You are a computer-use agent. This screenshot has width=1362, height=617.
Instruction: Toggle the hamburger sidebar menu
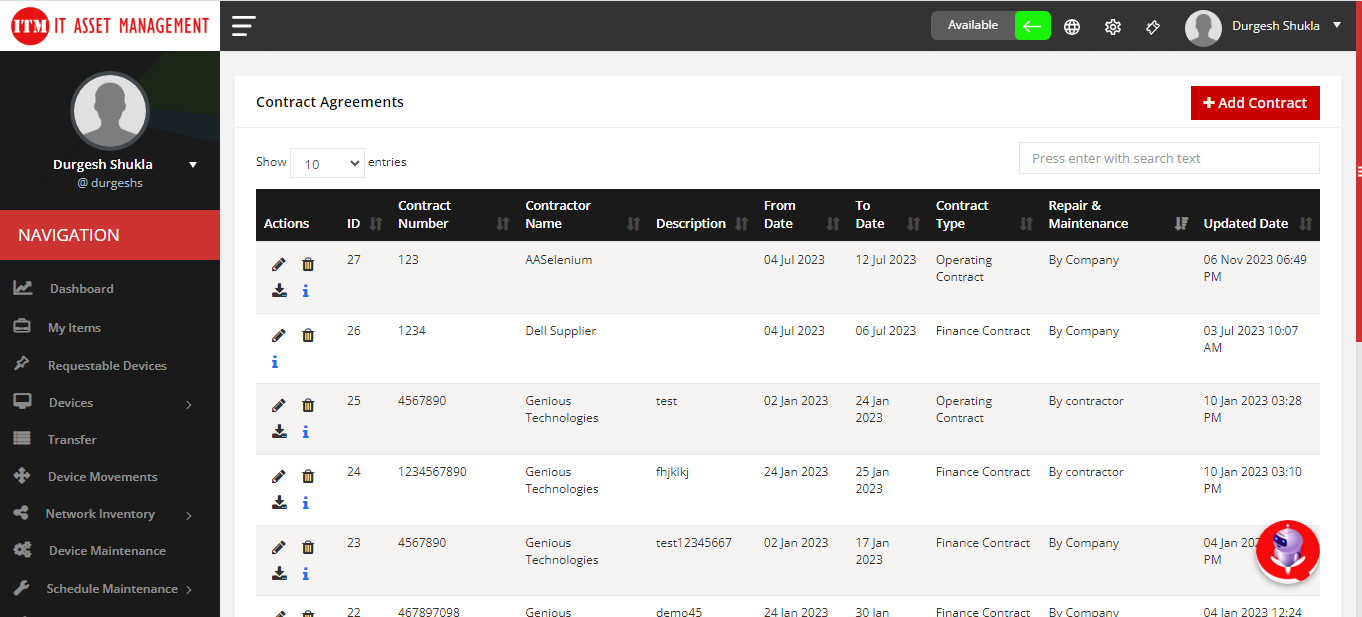tap(244, 26)
